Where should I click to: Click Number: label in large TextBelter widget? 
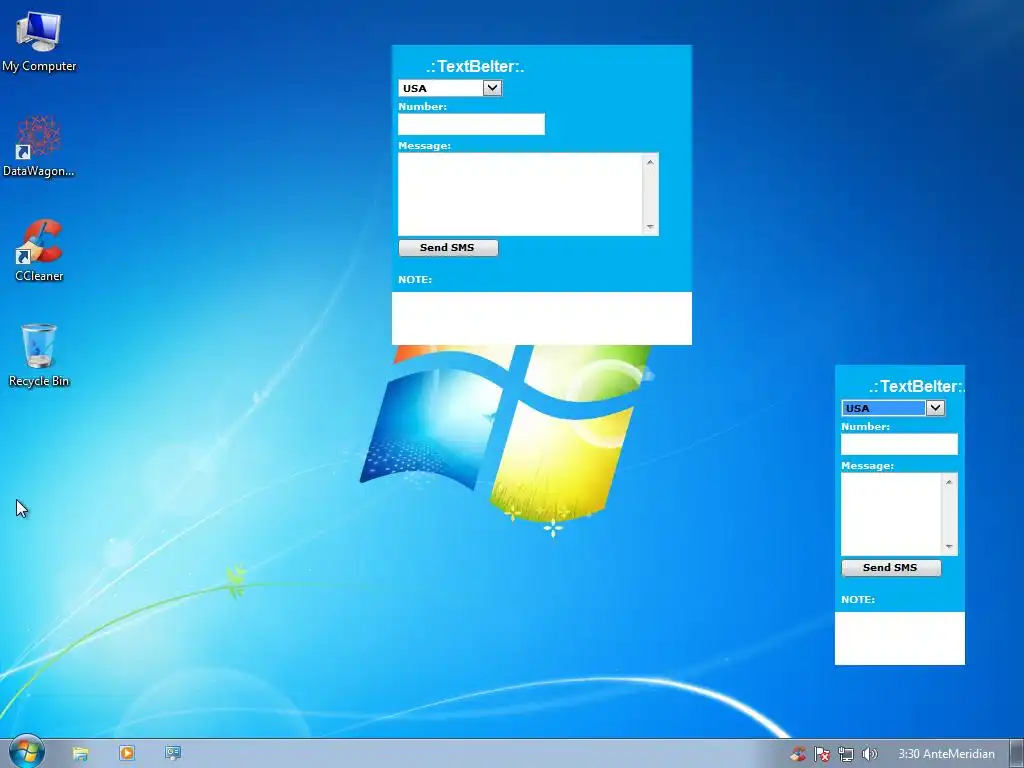coord(423,106)
